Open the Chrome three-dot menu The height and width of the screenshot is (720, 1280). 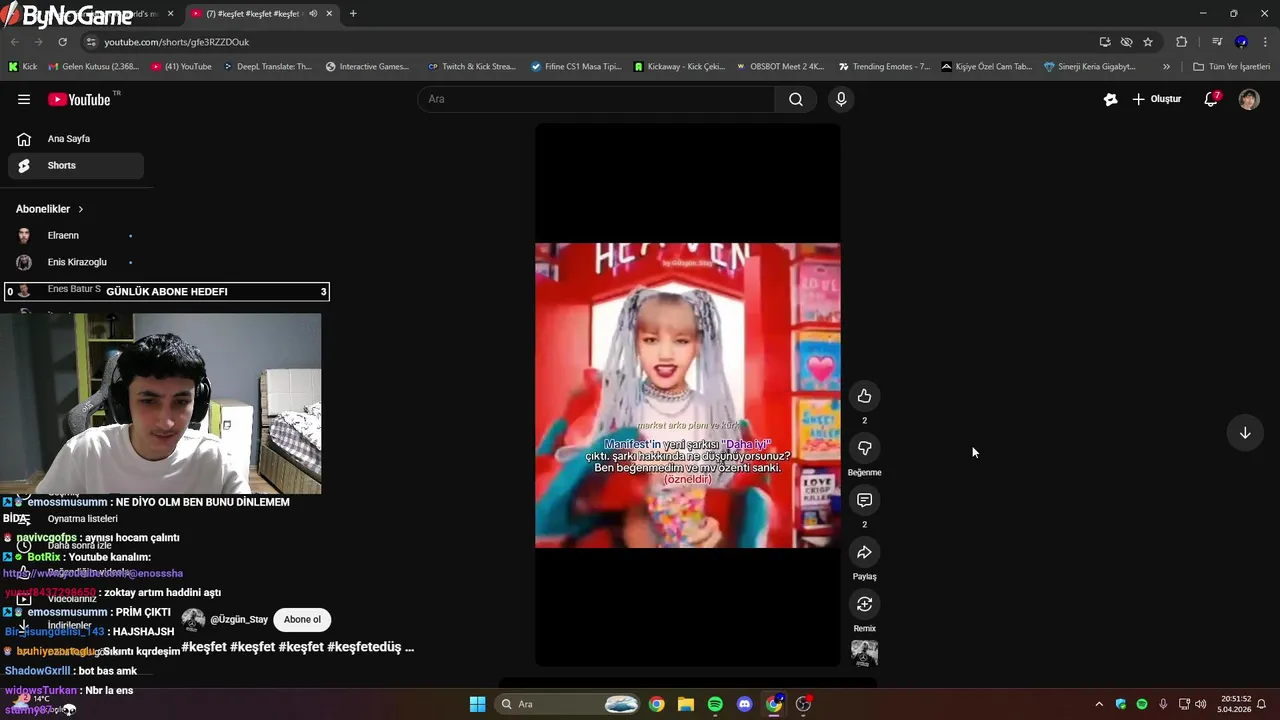(x=1266, y=42)
